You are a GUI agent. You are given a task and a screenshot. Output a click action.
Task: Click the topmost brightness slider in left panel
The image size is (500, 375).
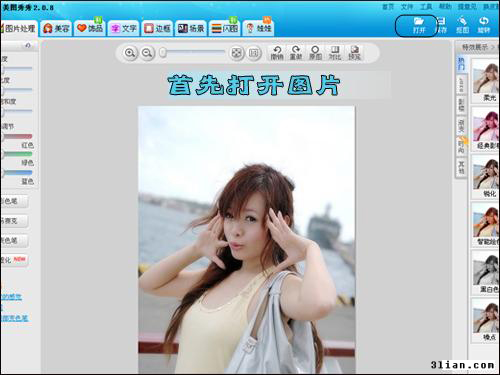pos(17,69)
